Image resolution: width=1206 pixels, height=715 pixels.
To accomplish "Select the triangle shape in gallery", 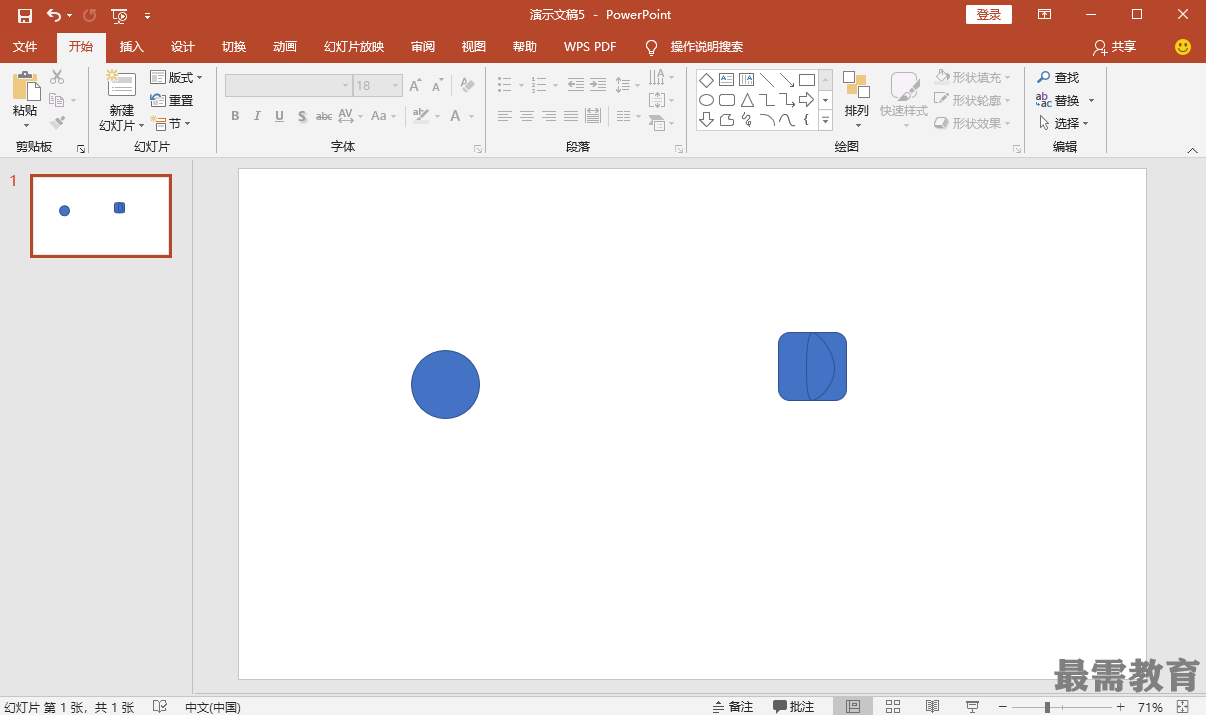I will pos(746,100).
